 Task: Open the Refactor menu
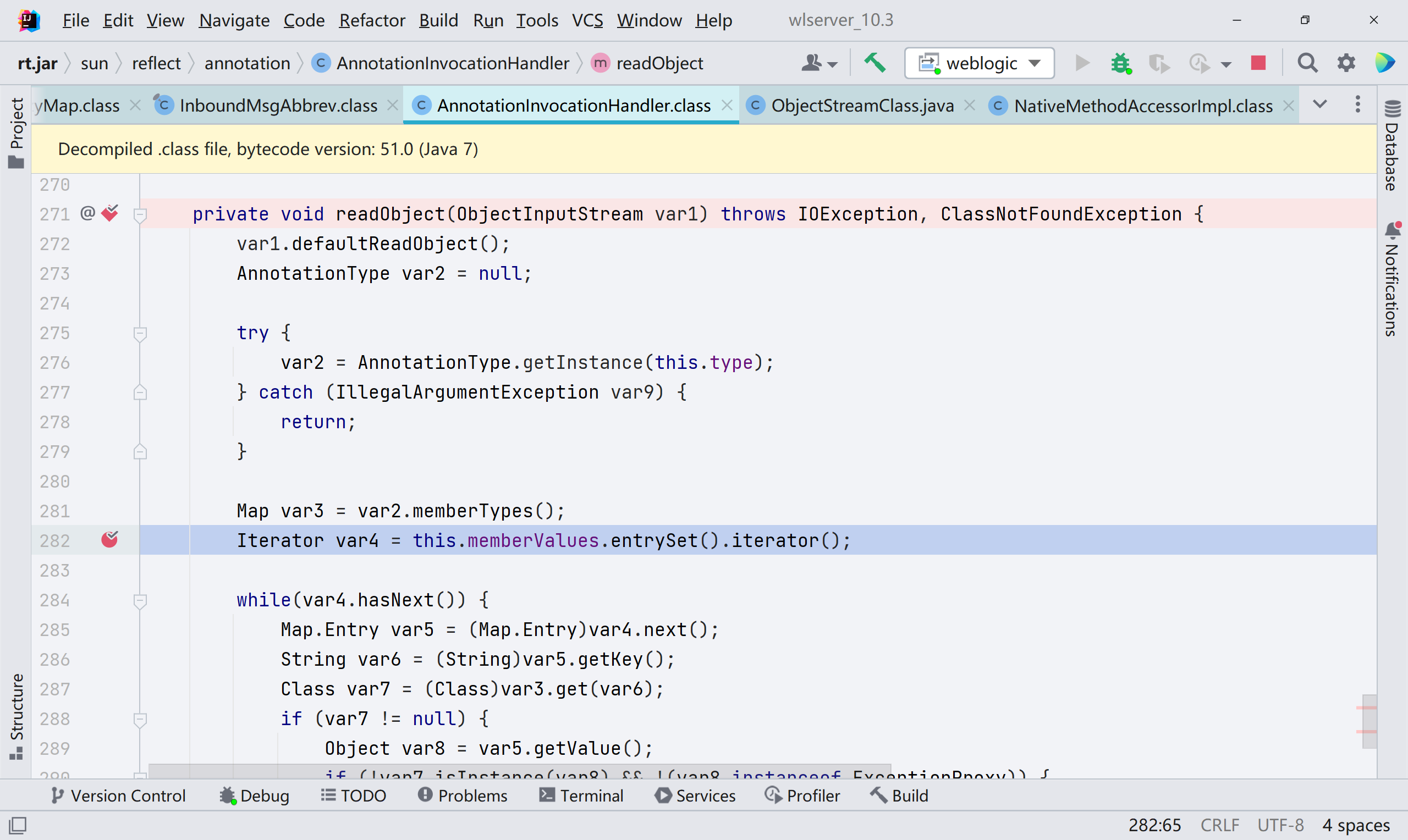(x=372, y=20)
